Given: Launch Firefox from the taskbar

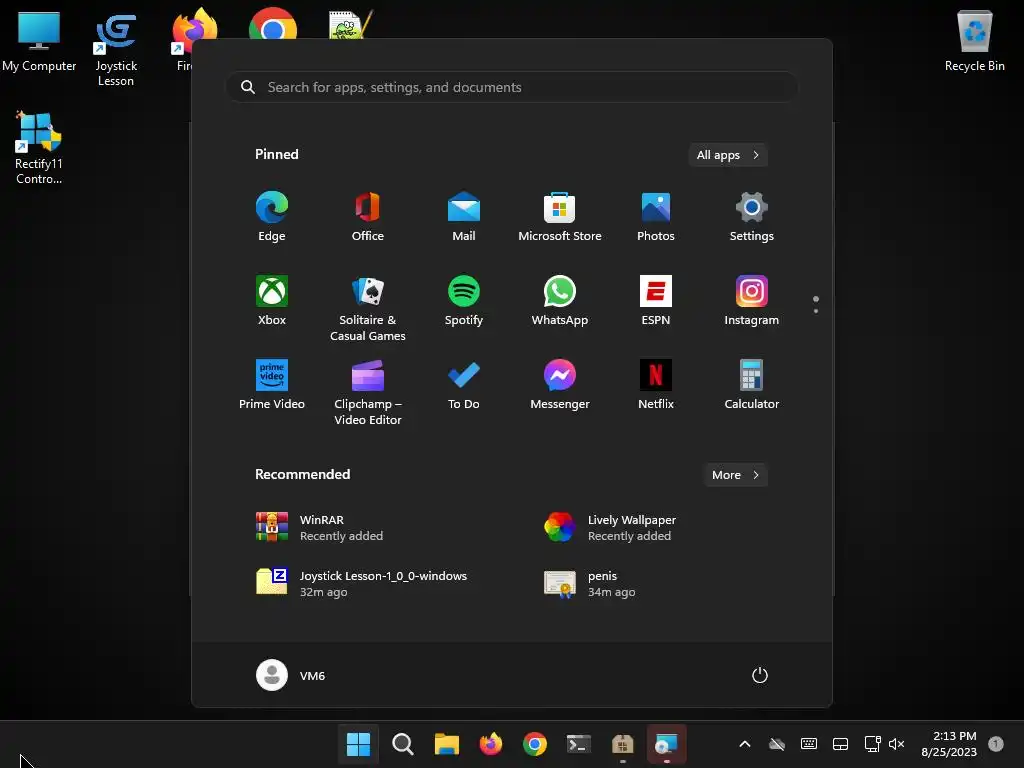Looking at the screenshot, I should tap(490, 744).
